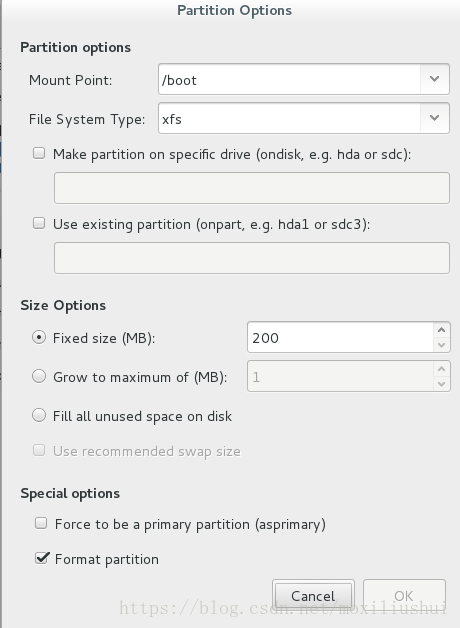Click the Fixed size field showing 200
The width and height of the screenshot is (460, 628).
point(340,337)
